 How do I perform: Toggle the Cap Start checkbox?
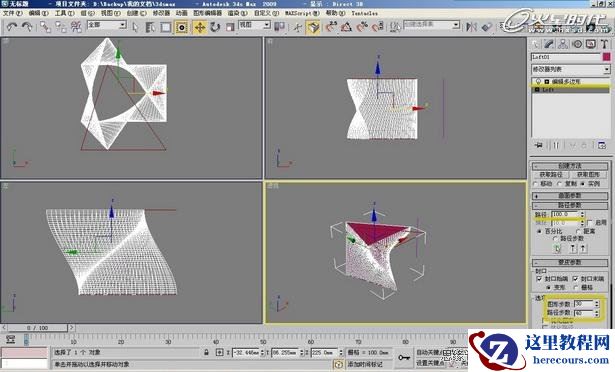(x=539, y=279)
